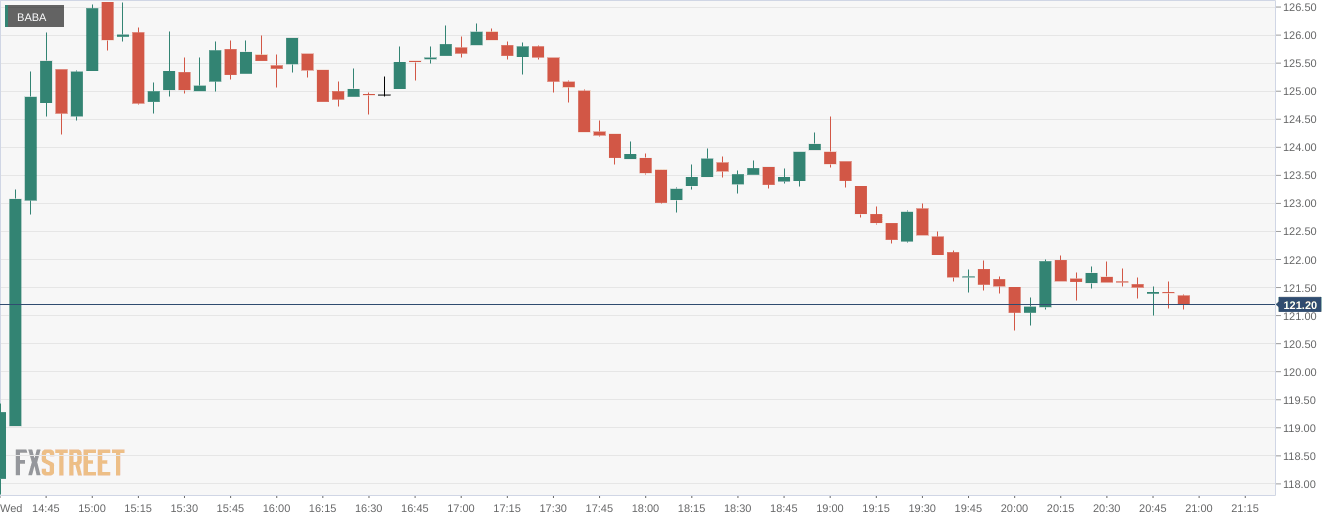
Task: Select the 18:15 time axis label
Action: pyautogui.click(x=692, y=508)
